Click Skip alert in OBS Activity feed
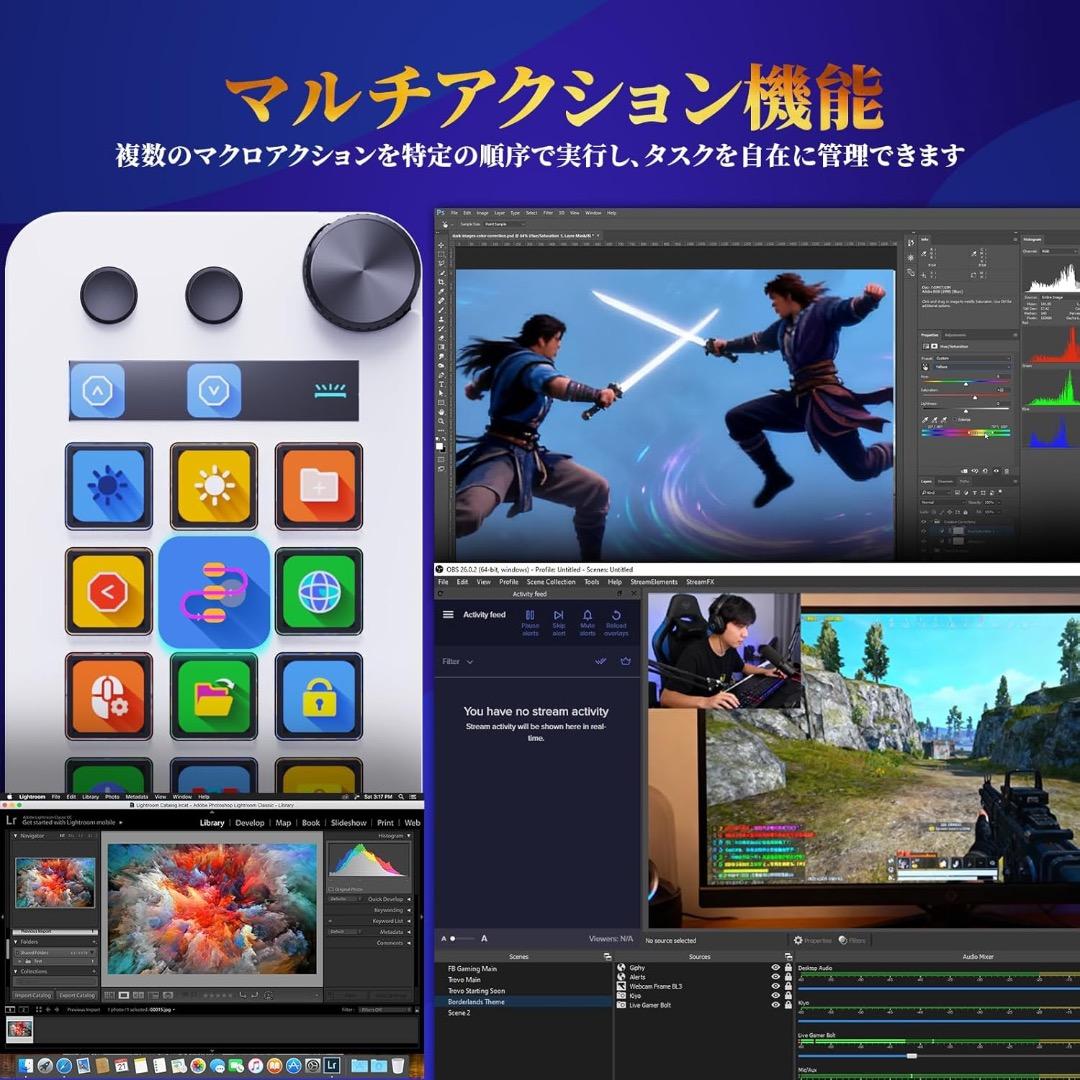This screenshot has height=1080, width=1080. 559,622
